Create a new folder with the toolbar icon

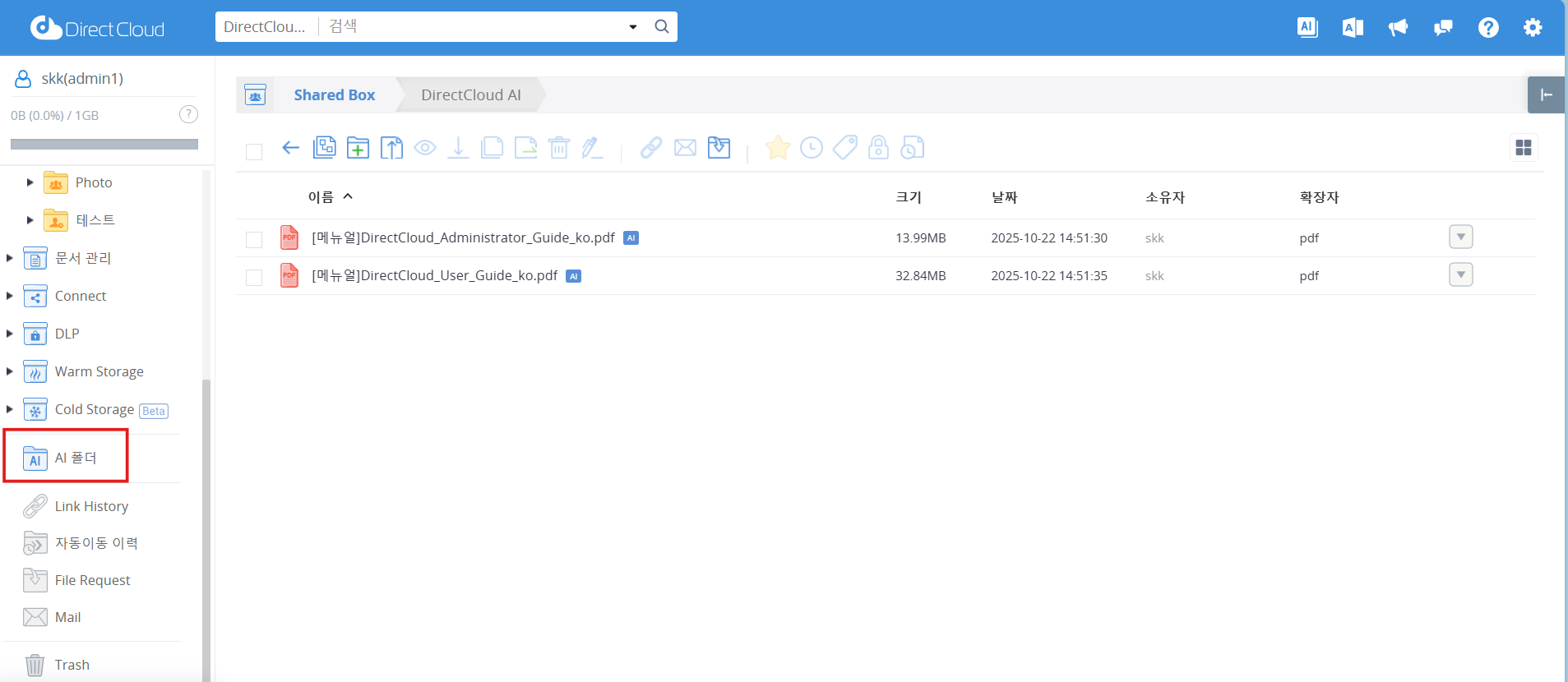pos(358,148)
